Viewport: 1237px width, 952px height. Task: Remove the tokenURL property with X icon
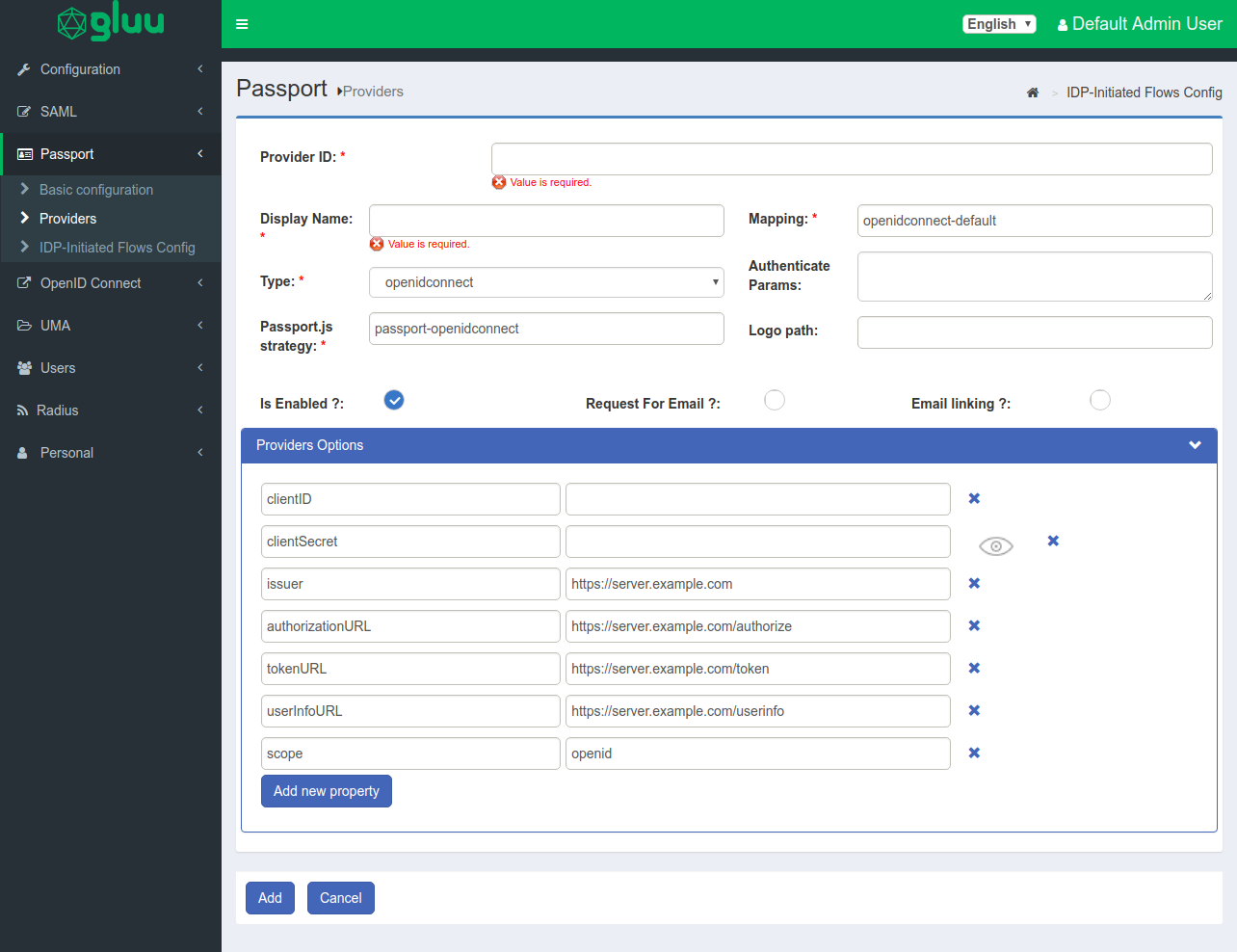(x=974, y=669)
